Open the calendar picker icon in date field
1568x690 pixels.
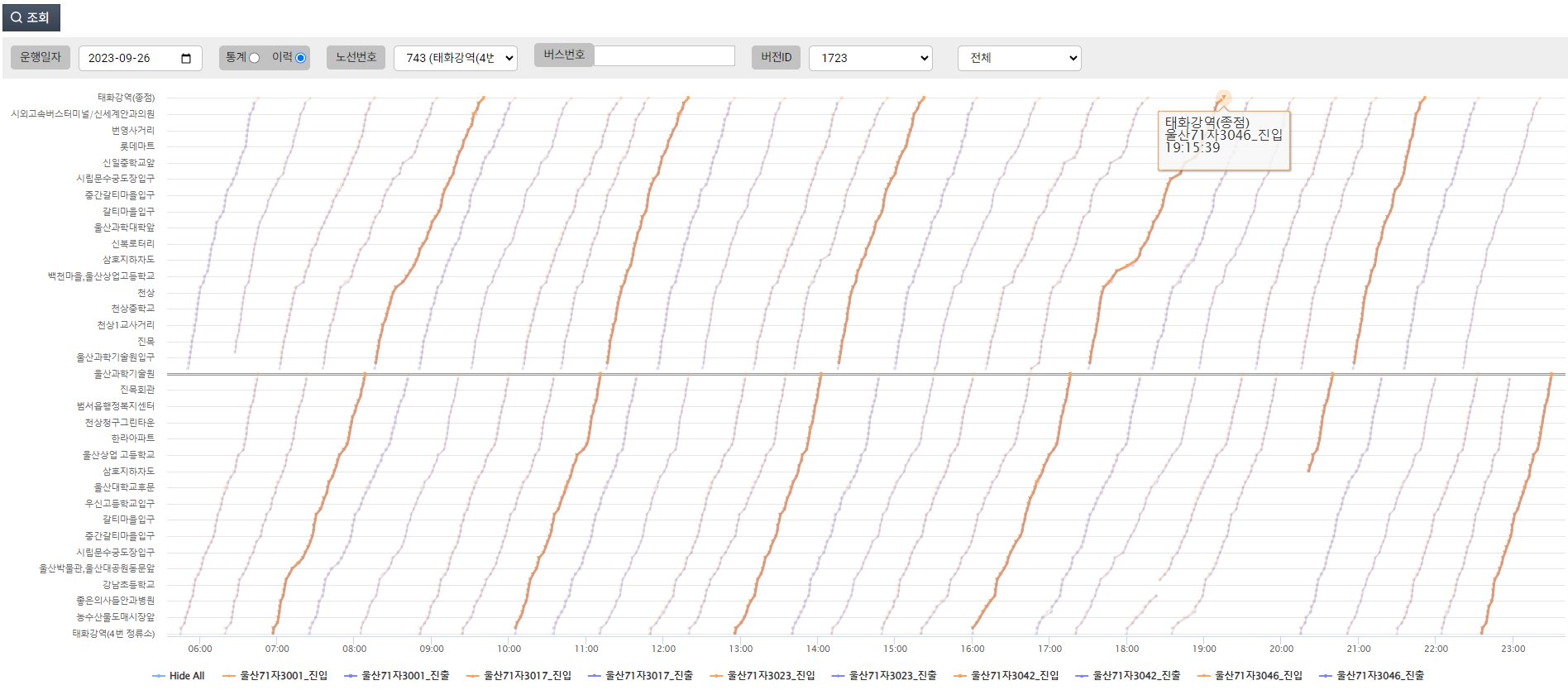[x=186, y=58]
